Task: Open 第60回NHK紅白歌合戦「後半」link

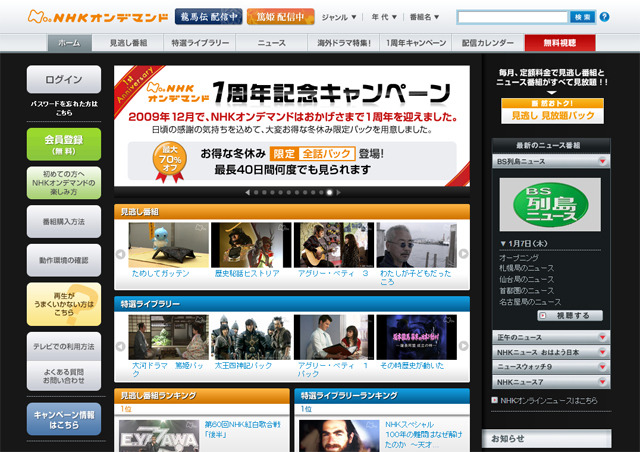Action: point(242,430)
